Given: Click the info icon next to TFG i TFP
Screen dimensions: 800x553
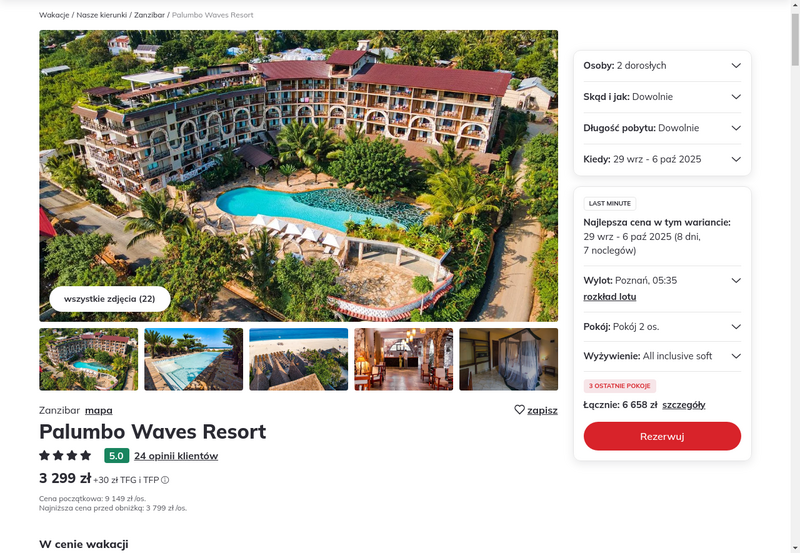Looking at the screenshot, I should tap(165, 480).
